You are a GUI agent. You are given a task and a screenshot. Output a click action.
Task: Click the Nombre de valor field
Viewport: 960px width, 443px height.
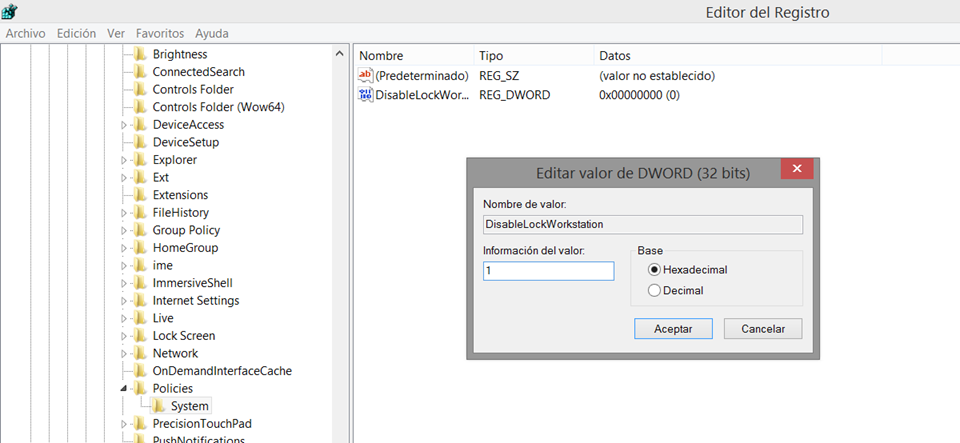[x=643, y=225]
